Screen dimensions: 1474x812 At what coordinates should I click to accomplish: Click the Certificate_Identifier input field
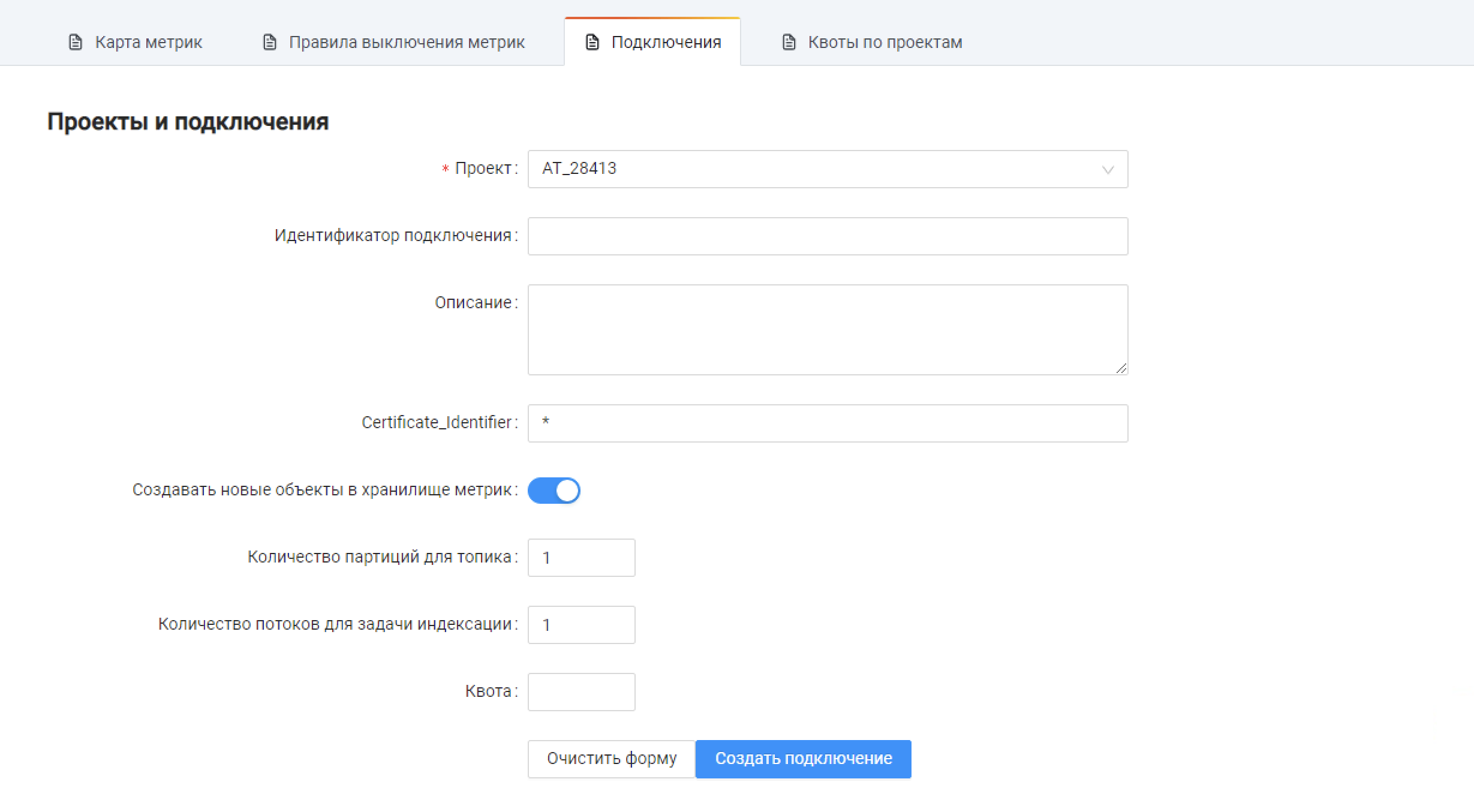(828, 423)
